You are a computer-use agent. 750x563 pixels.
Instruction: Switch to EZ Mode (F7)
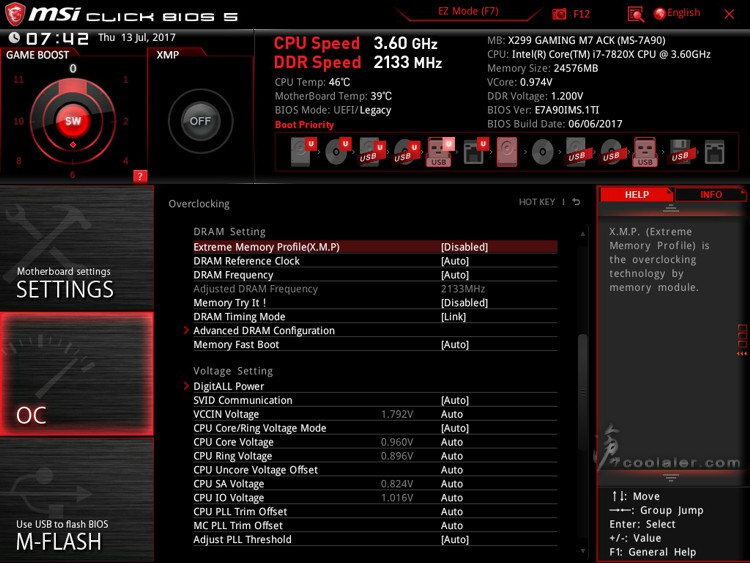click(x=468, y=11)
